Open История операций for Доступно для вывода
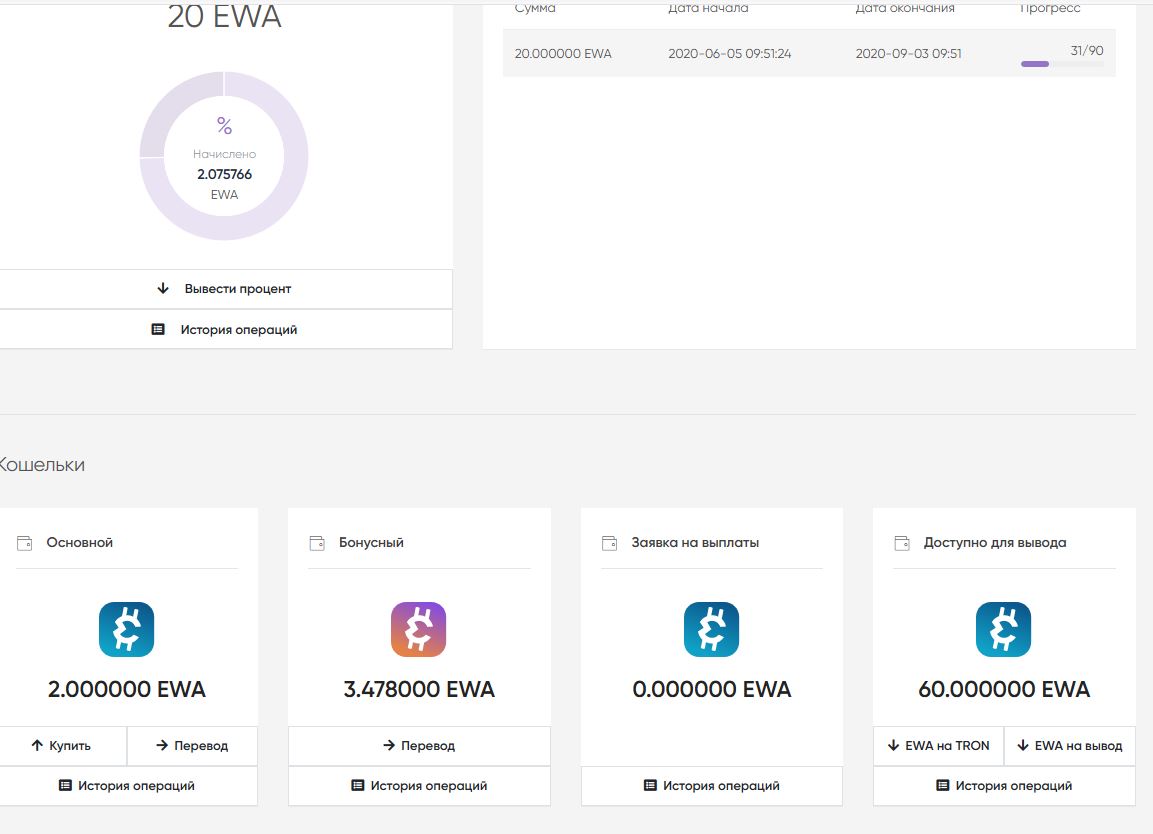Screen dimensions: 1153x834 1003,786
